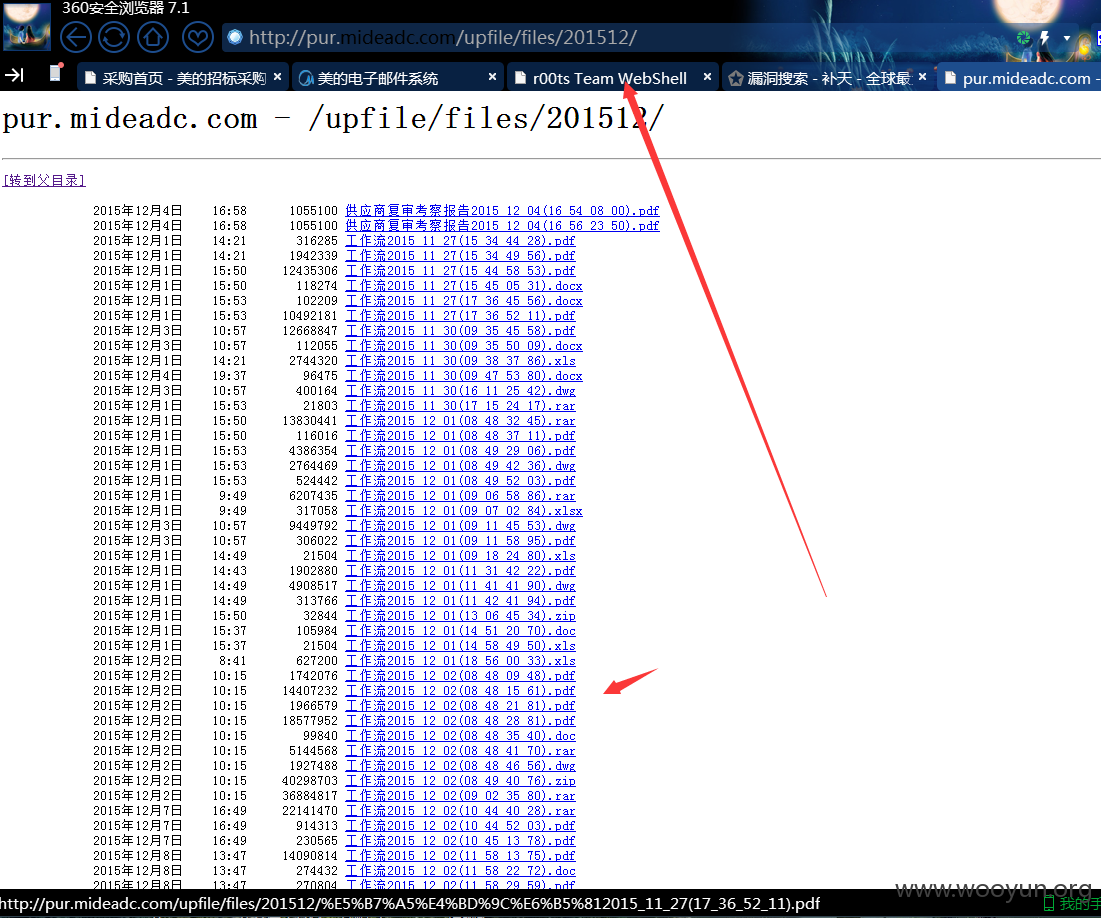Open 工作流2015_12_01(09_07_02_84).xlsx
Screen dimensions: 1101x918
point(463,511)
